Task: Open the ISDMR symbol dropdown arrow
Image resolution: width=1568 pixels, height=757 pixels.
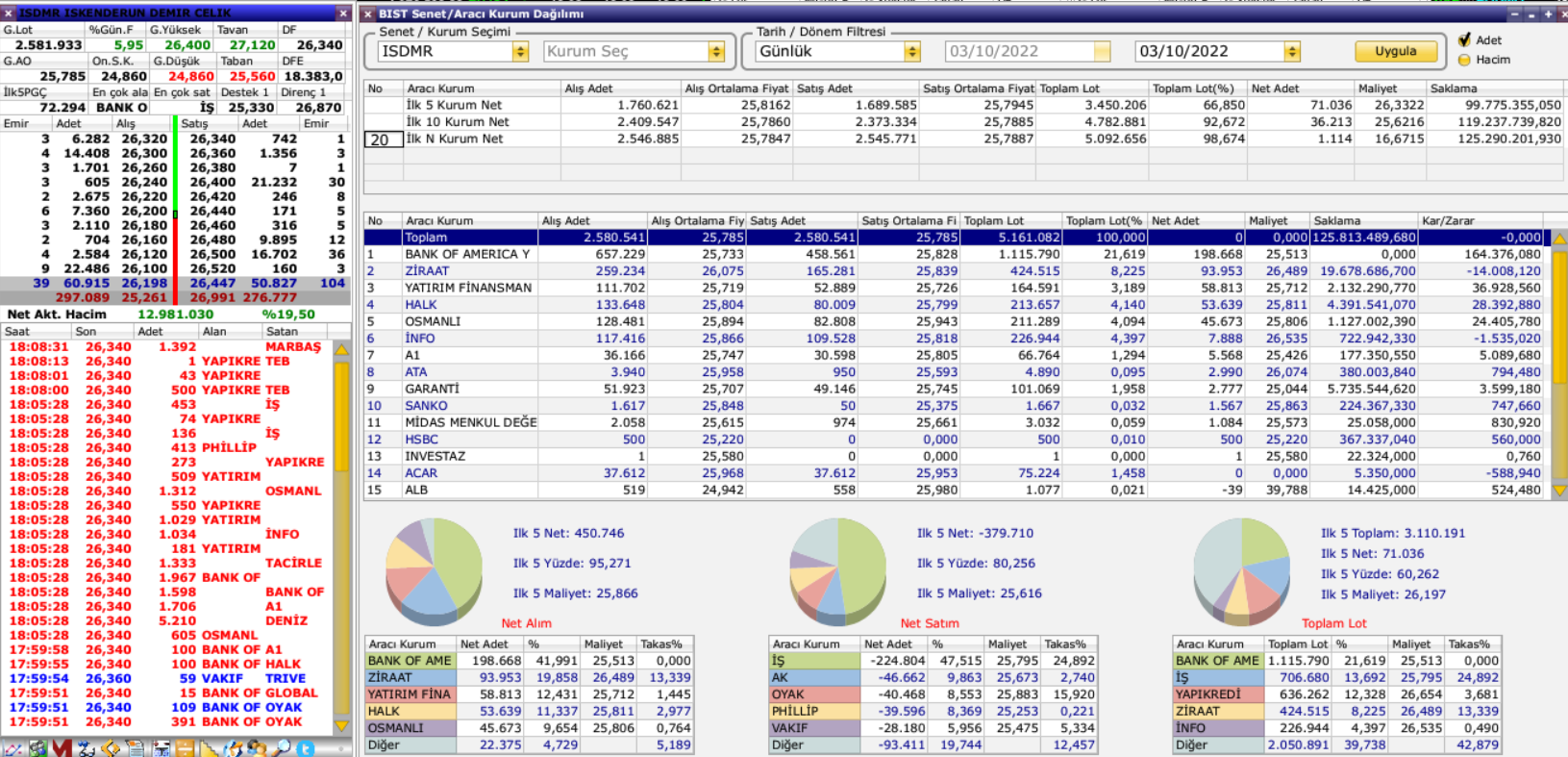Action: (520, 51)
